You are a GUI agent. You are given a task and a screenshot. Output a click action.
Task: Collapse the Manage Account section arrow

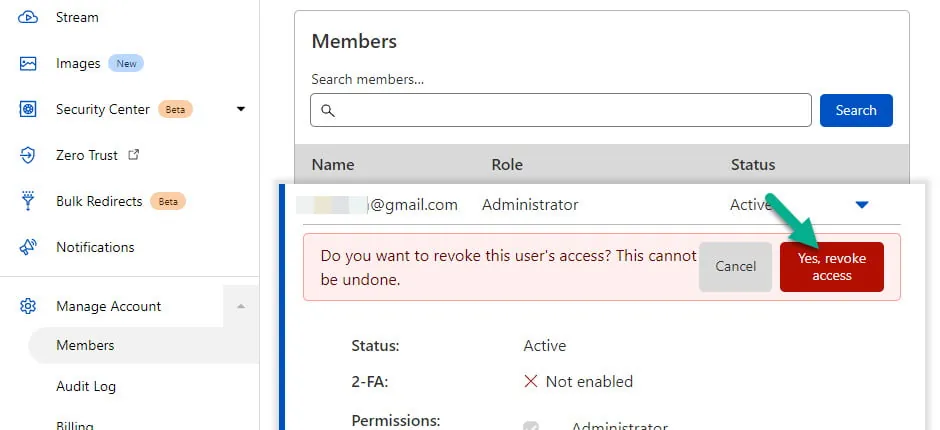pyautogui.click(x=241, y=306)
